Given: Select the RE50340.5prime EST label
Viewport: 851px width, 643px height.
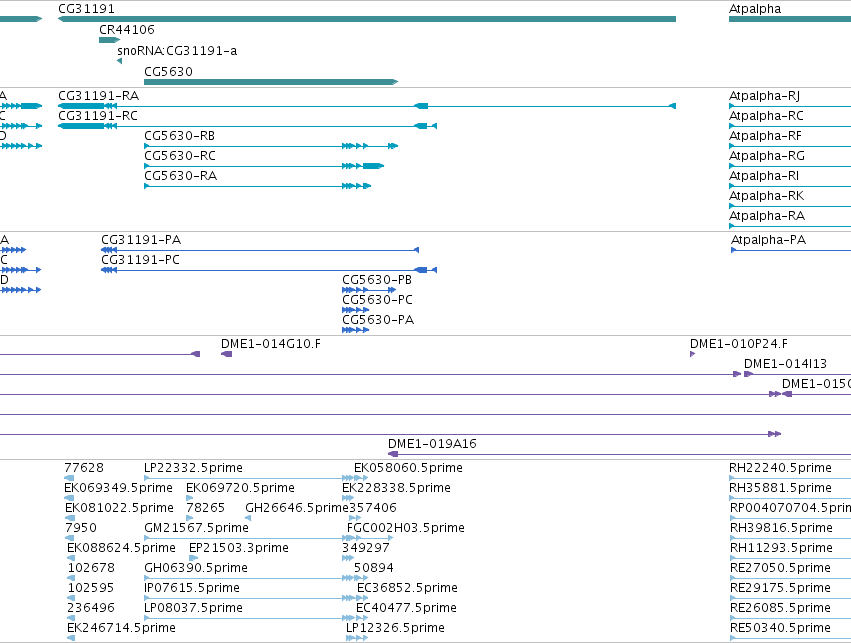Looking at the screenshot, I should (780, 628).
